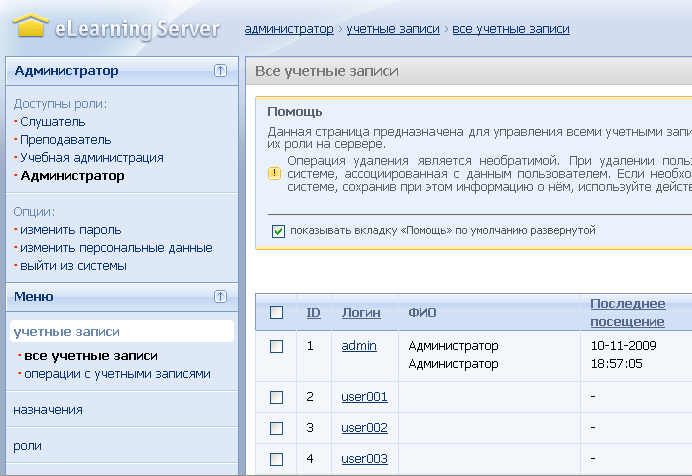This screenshot has height=476, width=692.
Task: Click администратор in the breadcrumb
Action: pyautogui.click(x=289, y=29)
